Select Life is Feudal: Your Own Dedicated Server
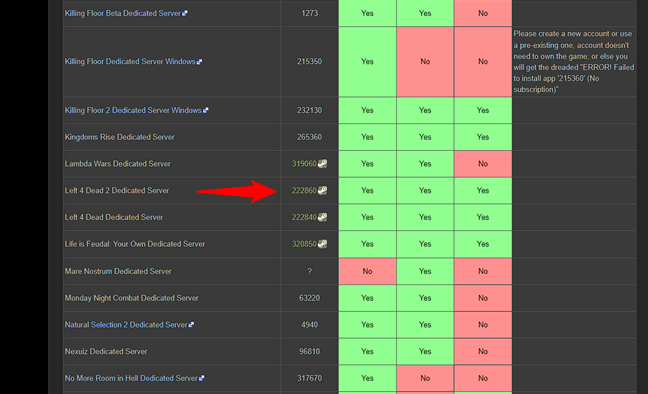 tap(135, 244)
